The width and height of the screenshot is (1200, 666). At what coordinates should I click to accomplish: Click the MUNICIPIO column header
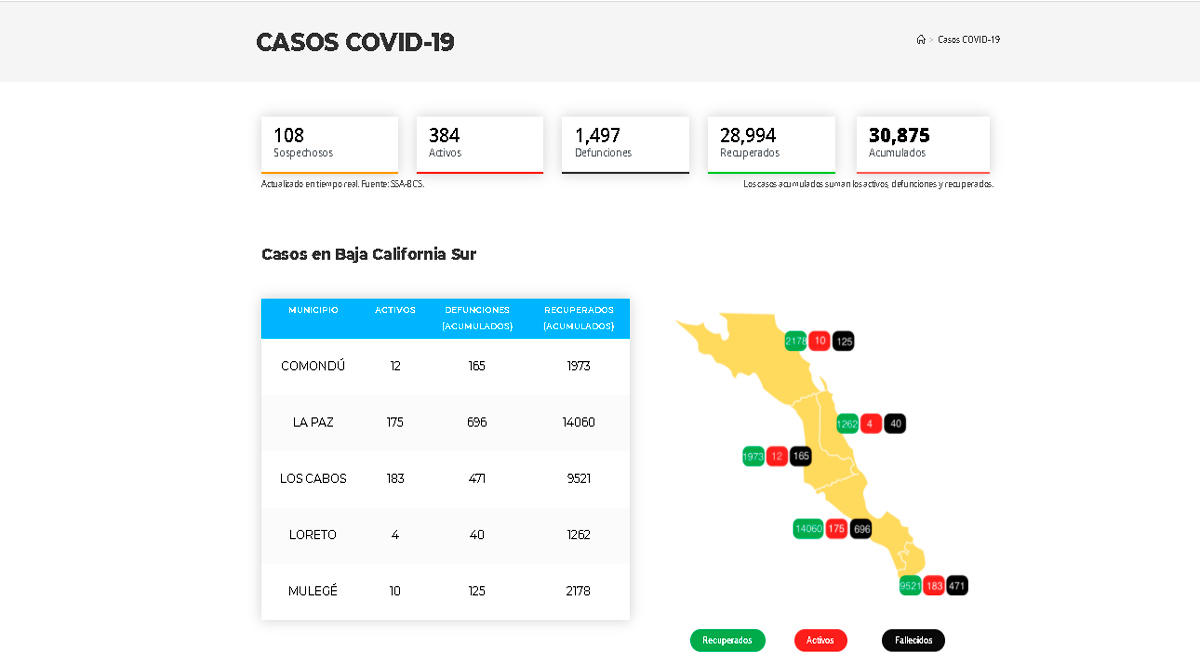pyautogui.click(x=313, y=310)
